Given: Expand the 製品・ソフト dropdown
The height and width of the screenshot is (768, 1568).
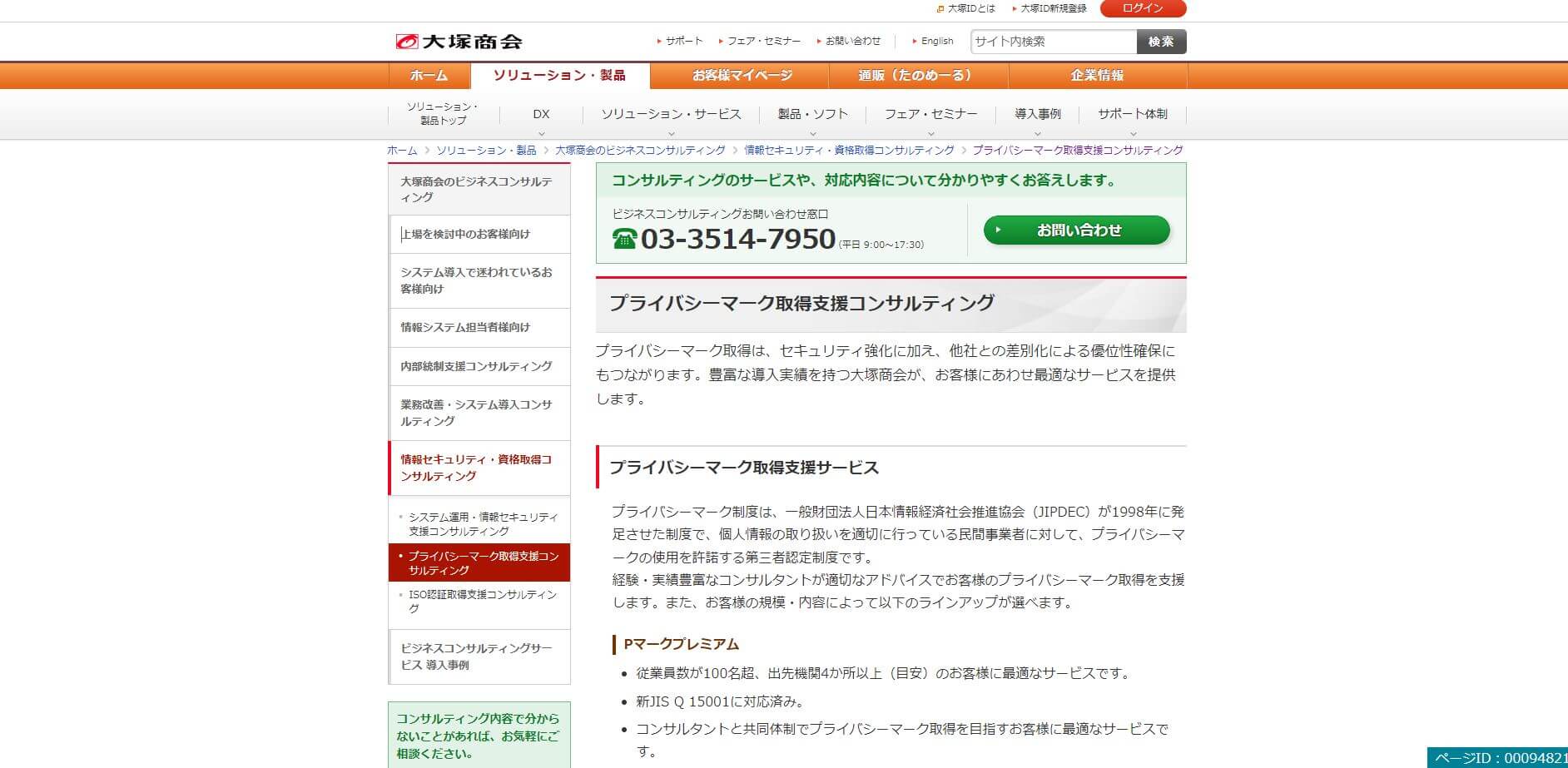Looking at the screenshot, I should pyautogui.click(x=813, y=116).
